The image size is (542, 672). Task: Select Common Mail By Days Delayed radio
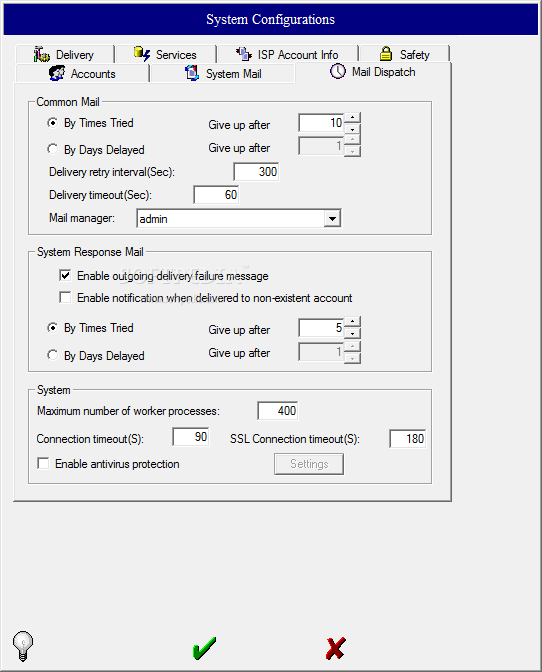point(52,149)
